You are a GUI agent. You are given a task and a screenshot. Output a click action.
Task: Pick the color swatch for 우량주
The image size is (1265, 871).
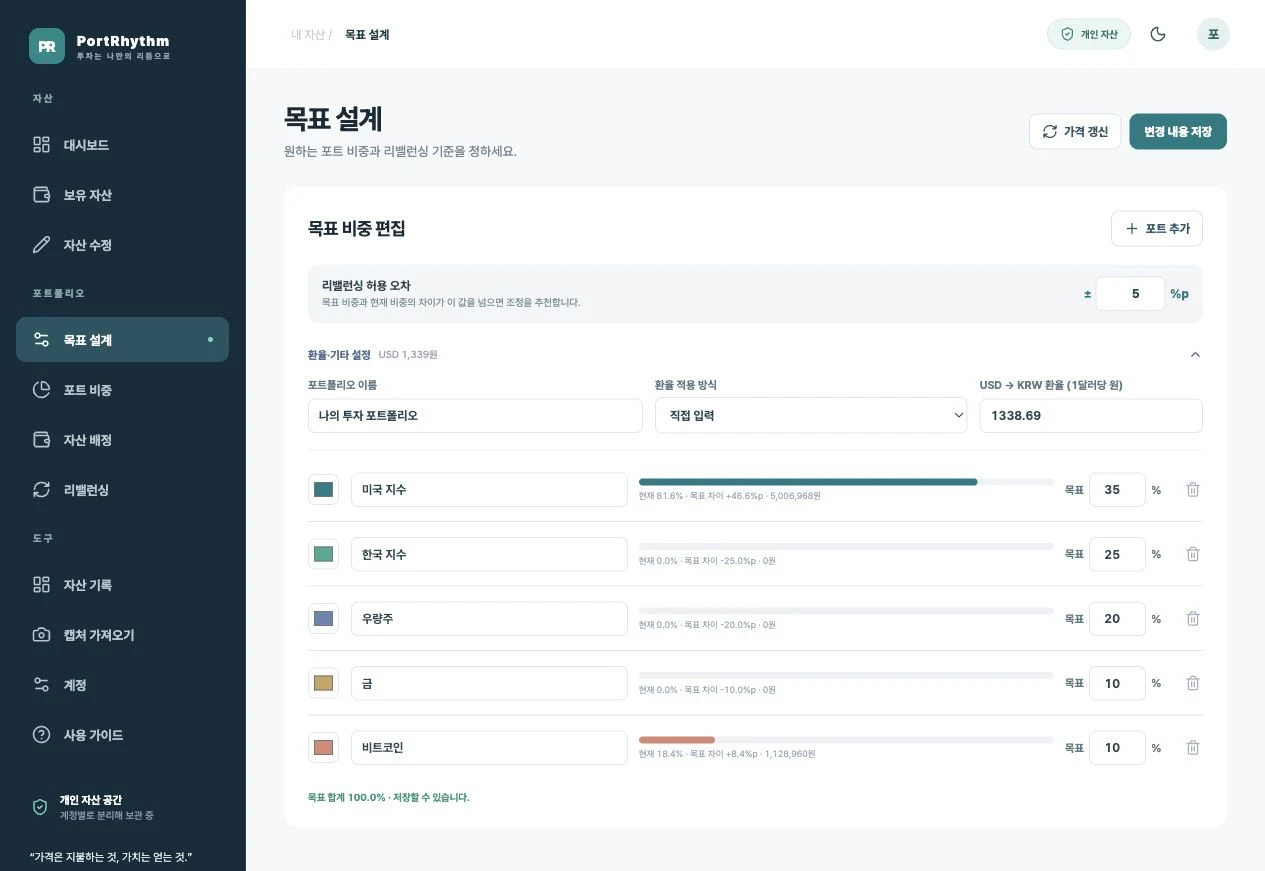click(x=323, y=619)
